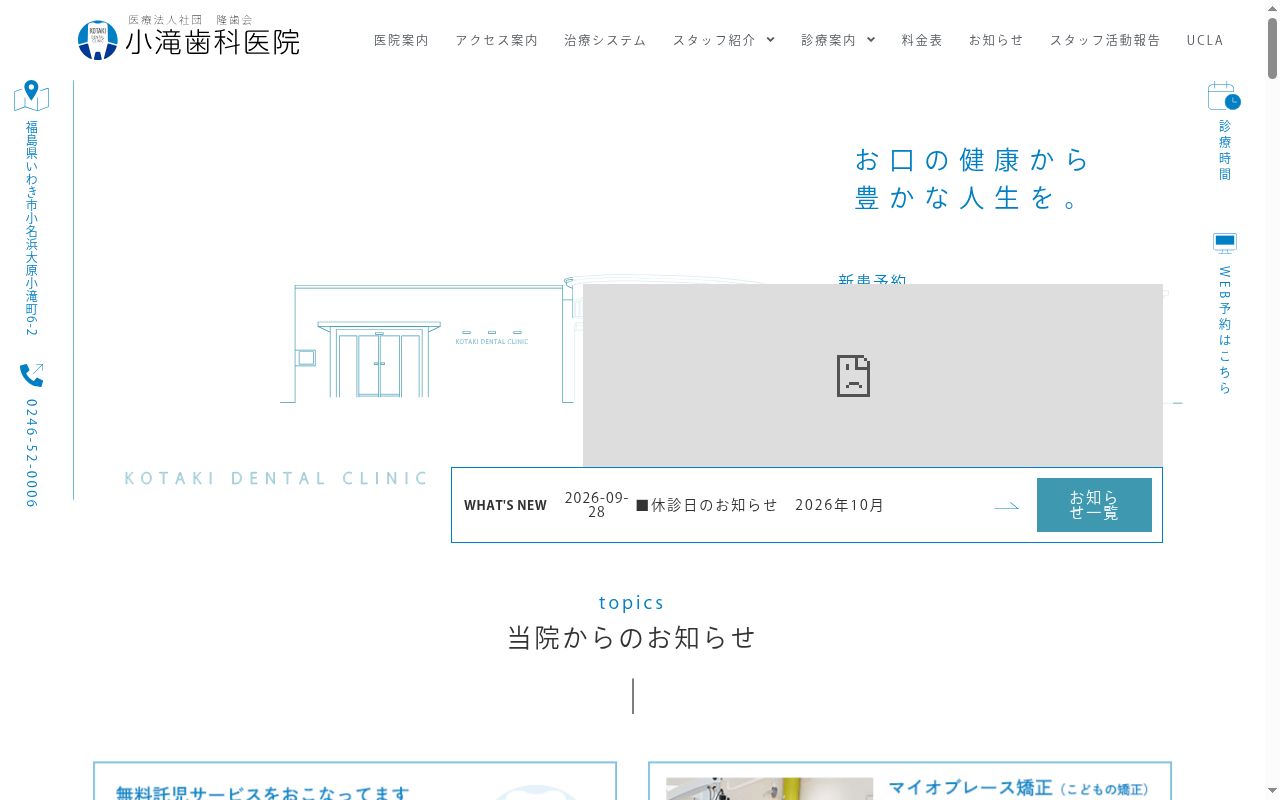The height and width of the screenshot is (800, 1280).
Task: Open the 料金表 menu item
Action: [922, 40]
